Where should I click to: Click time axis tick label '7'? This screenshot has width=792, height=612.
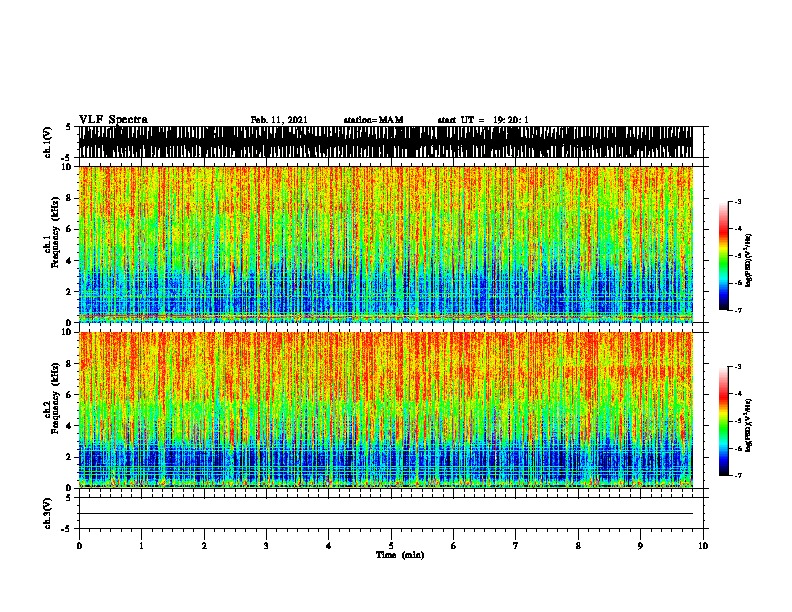coord(516,546)
